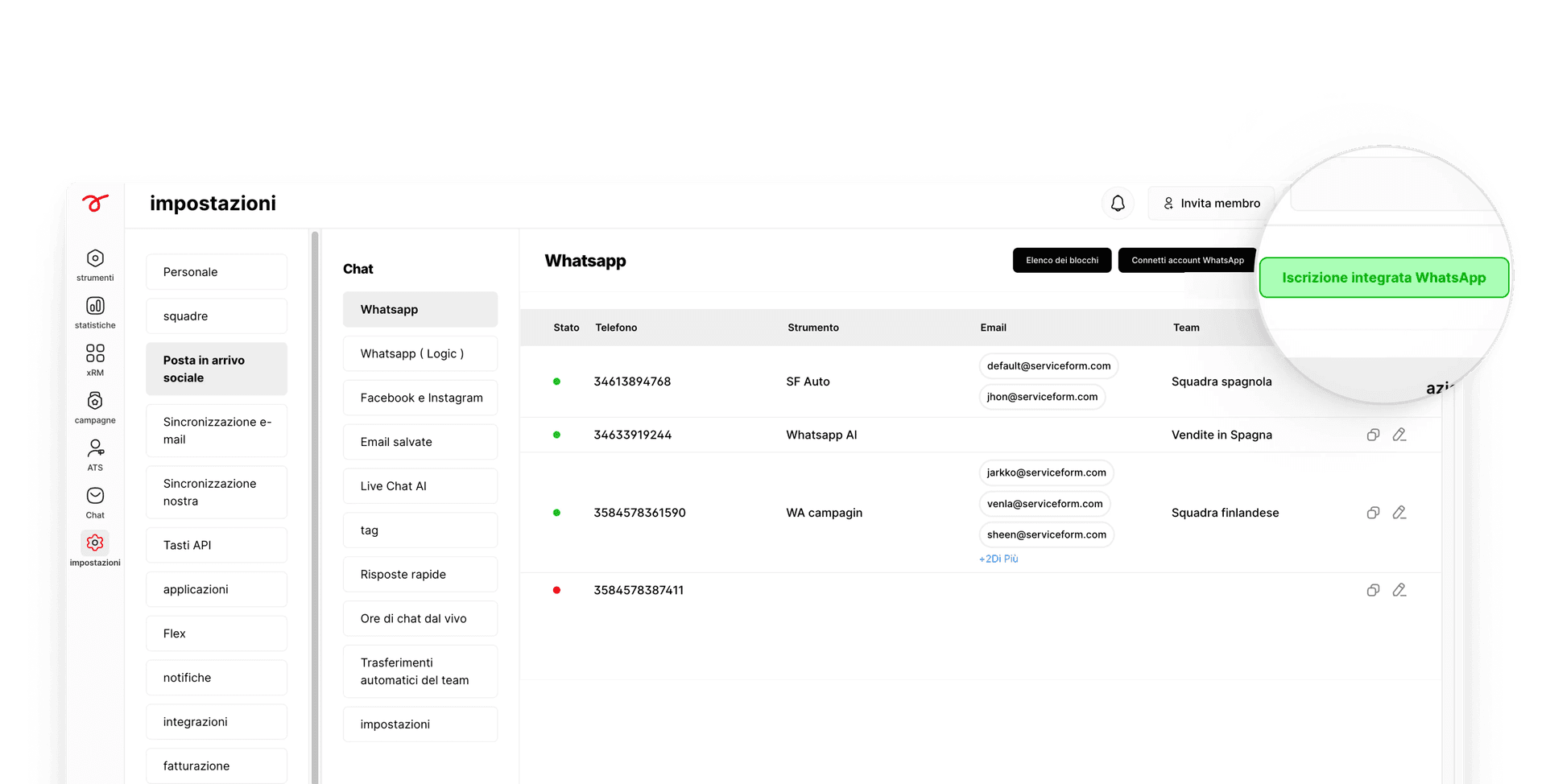Select Whatsapp ( Logic ) menu item

click(x=420, y=353)
